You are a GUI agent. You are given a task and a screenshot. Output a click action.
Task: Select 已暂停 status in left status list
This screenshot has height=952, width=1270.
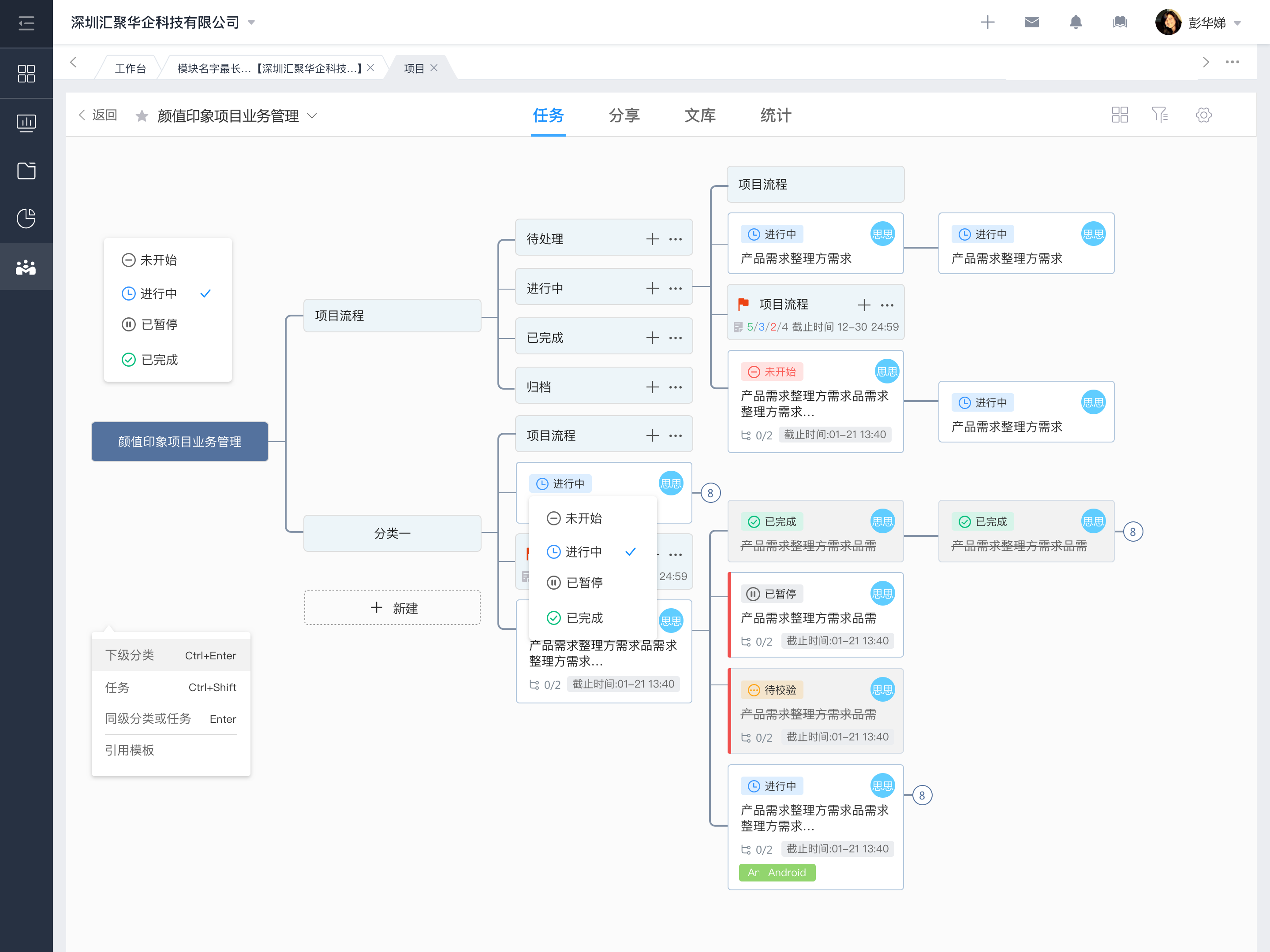[x=159, y=325]
